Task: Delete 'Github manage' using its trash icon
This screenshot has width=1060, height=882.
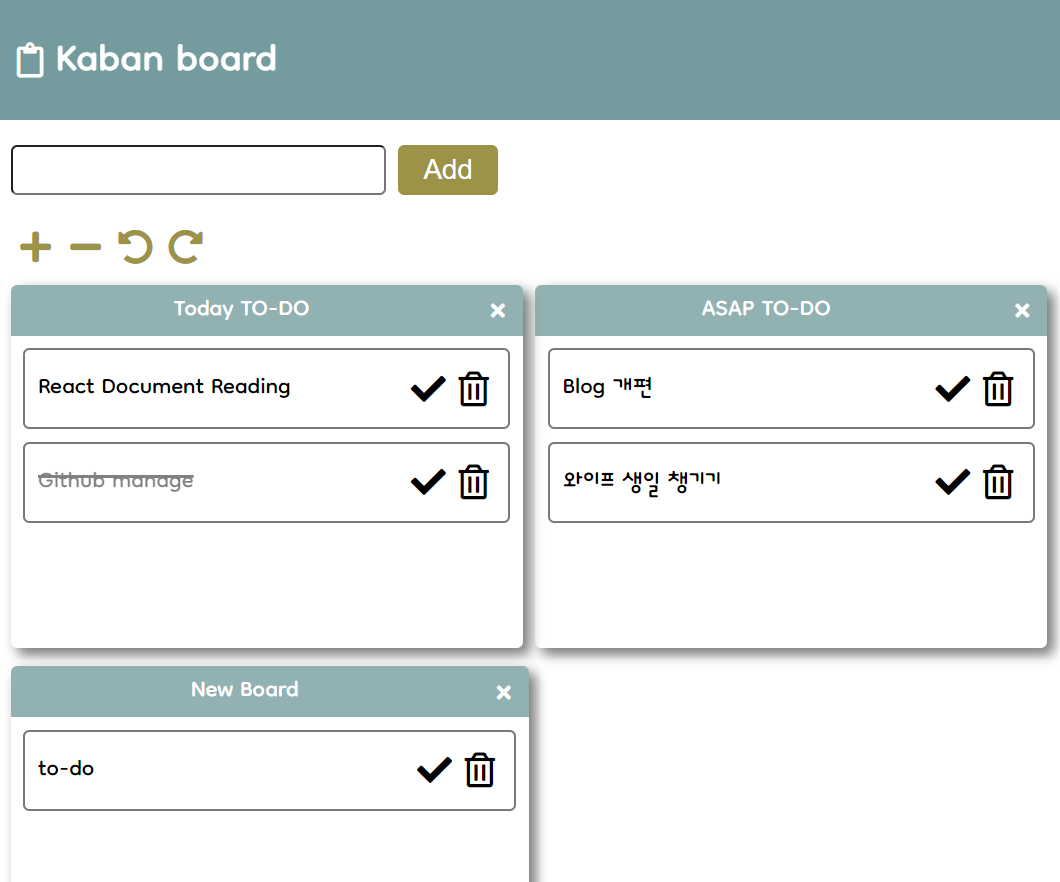Action: coord(473,482)
